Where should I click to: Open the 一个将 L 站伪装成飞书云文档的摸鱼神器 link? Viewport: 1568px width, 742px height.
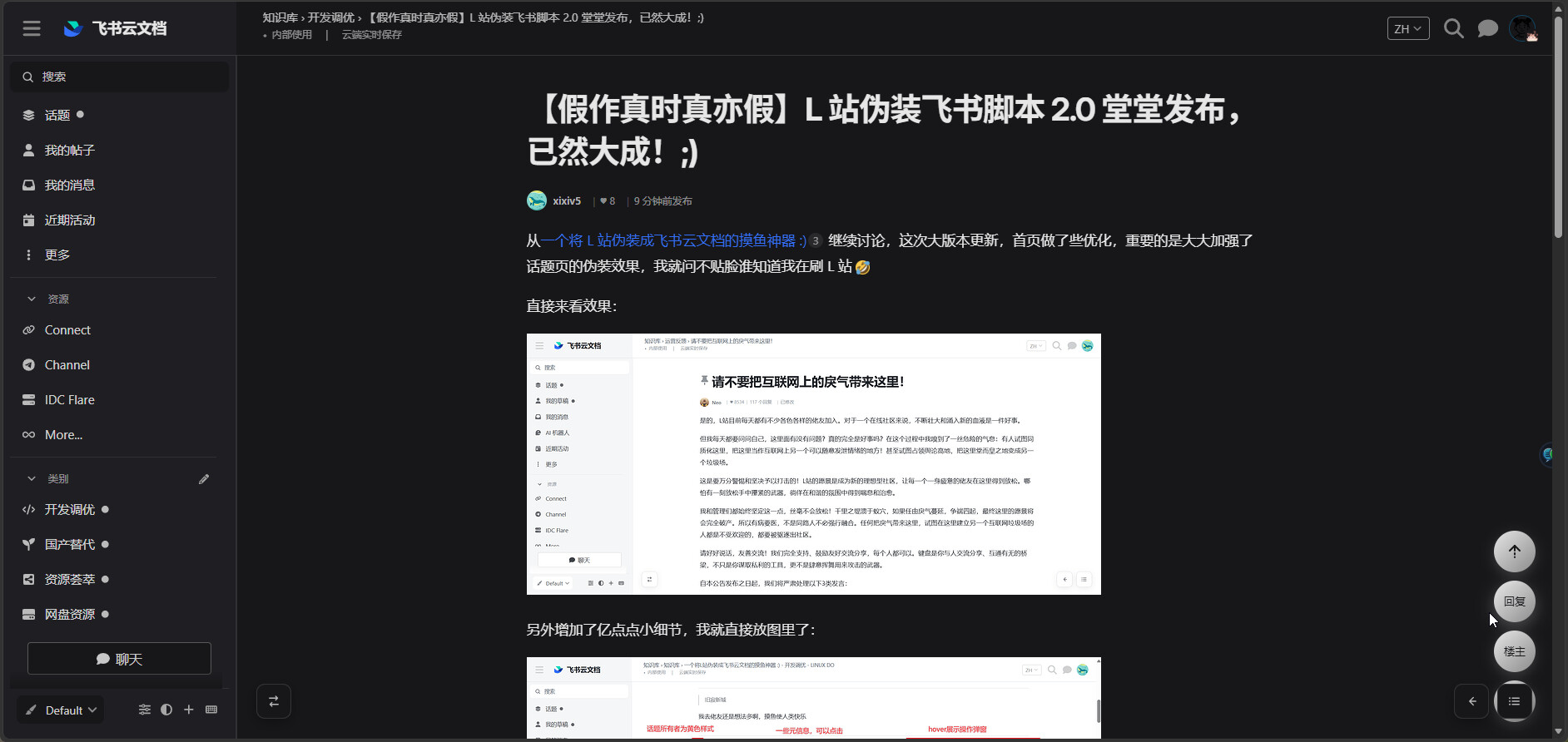pyautogui.click(x=673, y=240)
